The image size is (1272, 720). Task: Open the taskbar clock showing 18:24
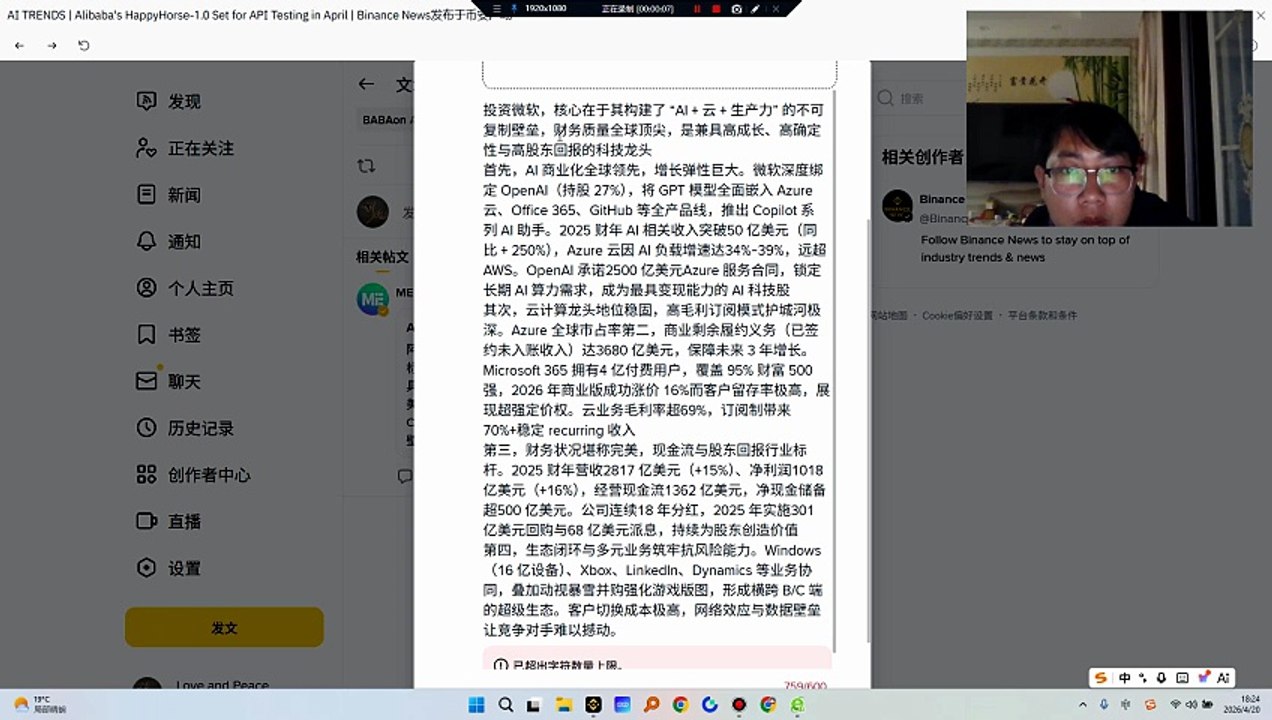tap(1243, 704)
